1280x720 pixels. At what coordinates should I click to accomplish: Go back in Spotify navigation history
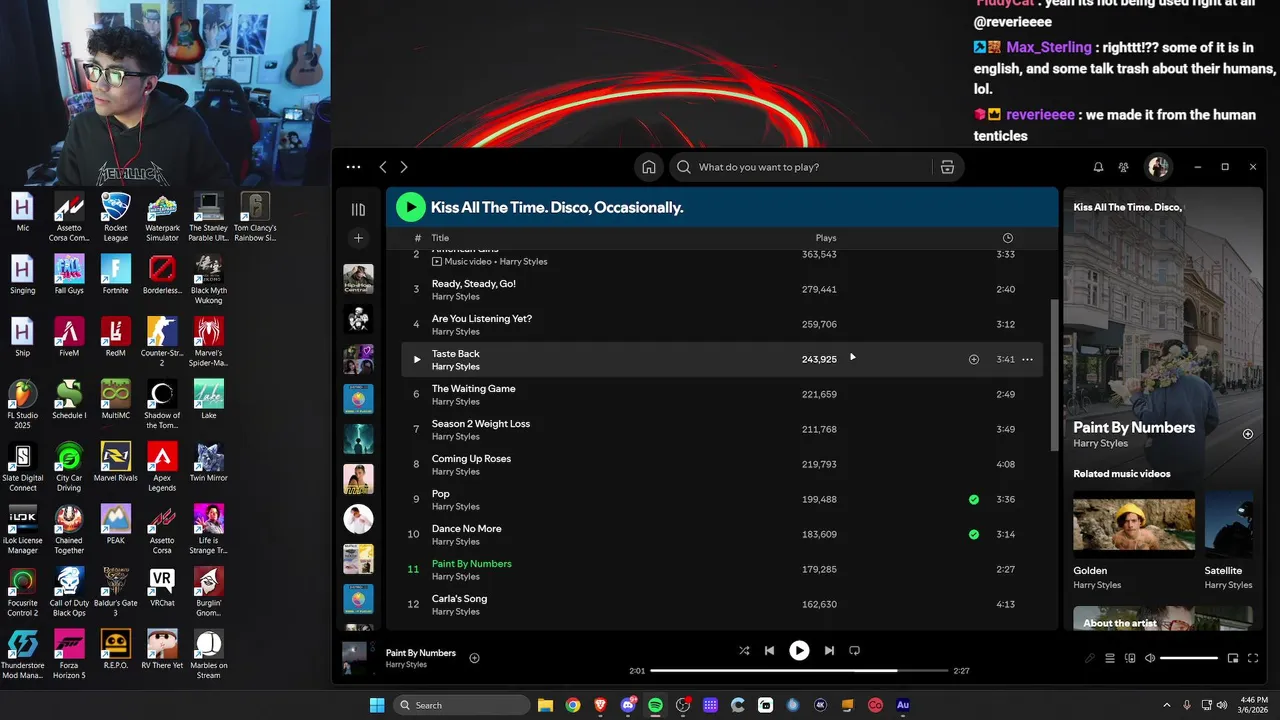pyautogui.click(x=383, y=167)
